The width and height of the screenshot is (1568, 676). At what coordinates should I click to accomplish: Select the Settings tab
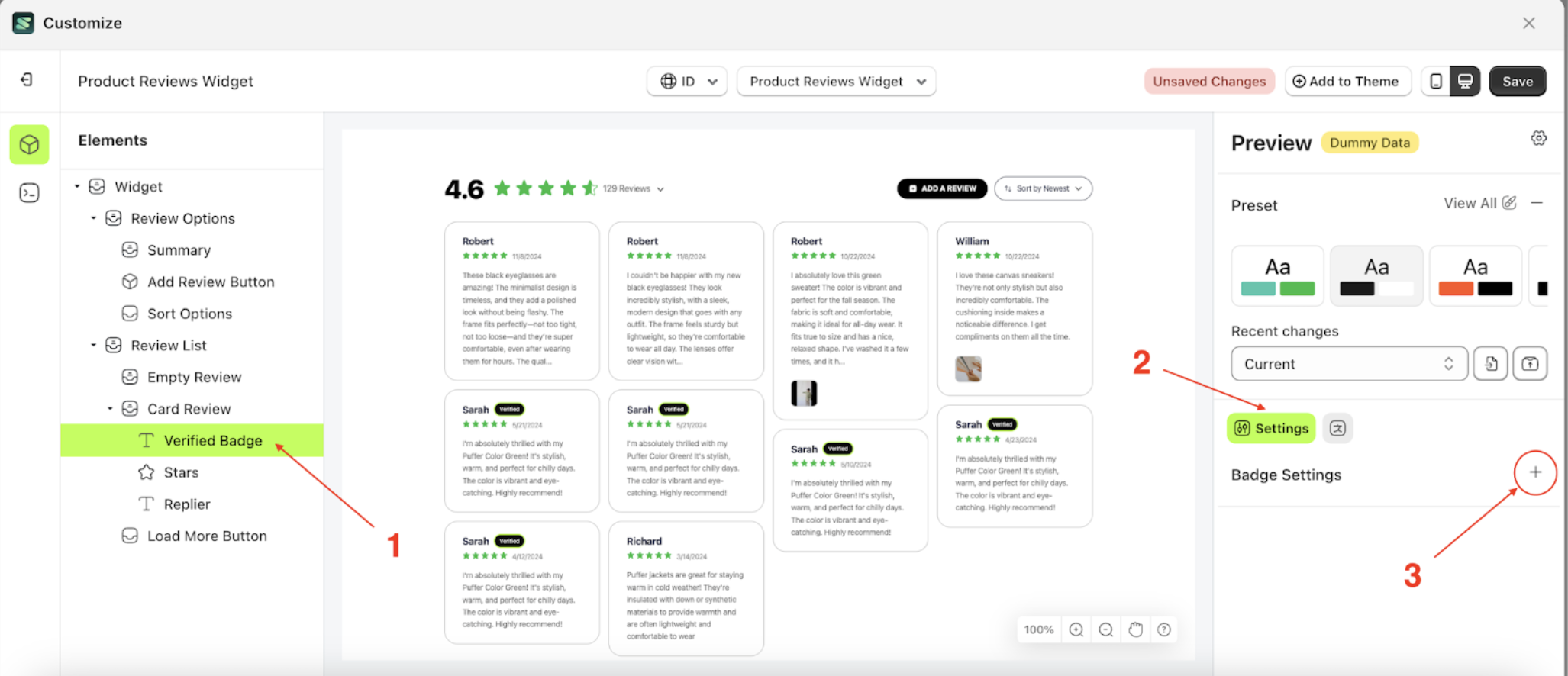pos(1272,428)
